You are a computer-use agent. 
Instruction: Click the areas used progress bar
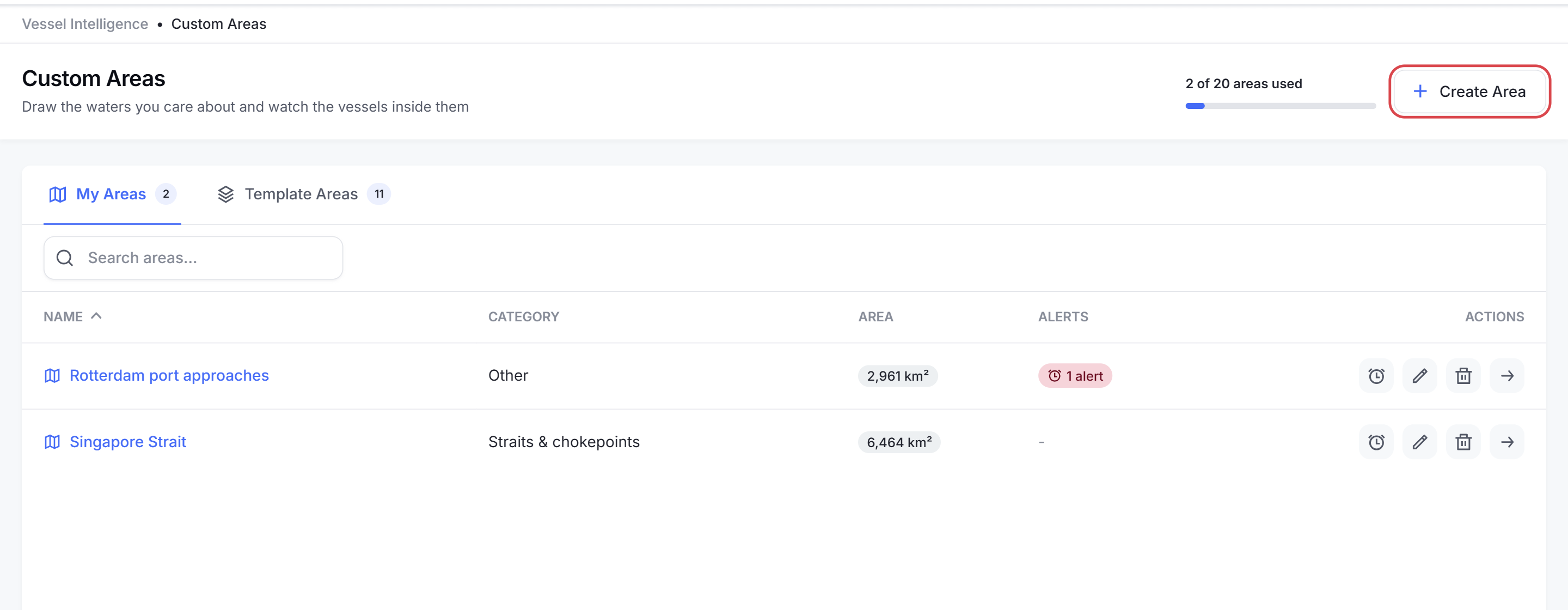(x=1280, y=106)
